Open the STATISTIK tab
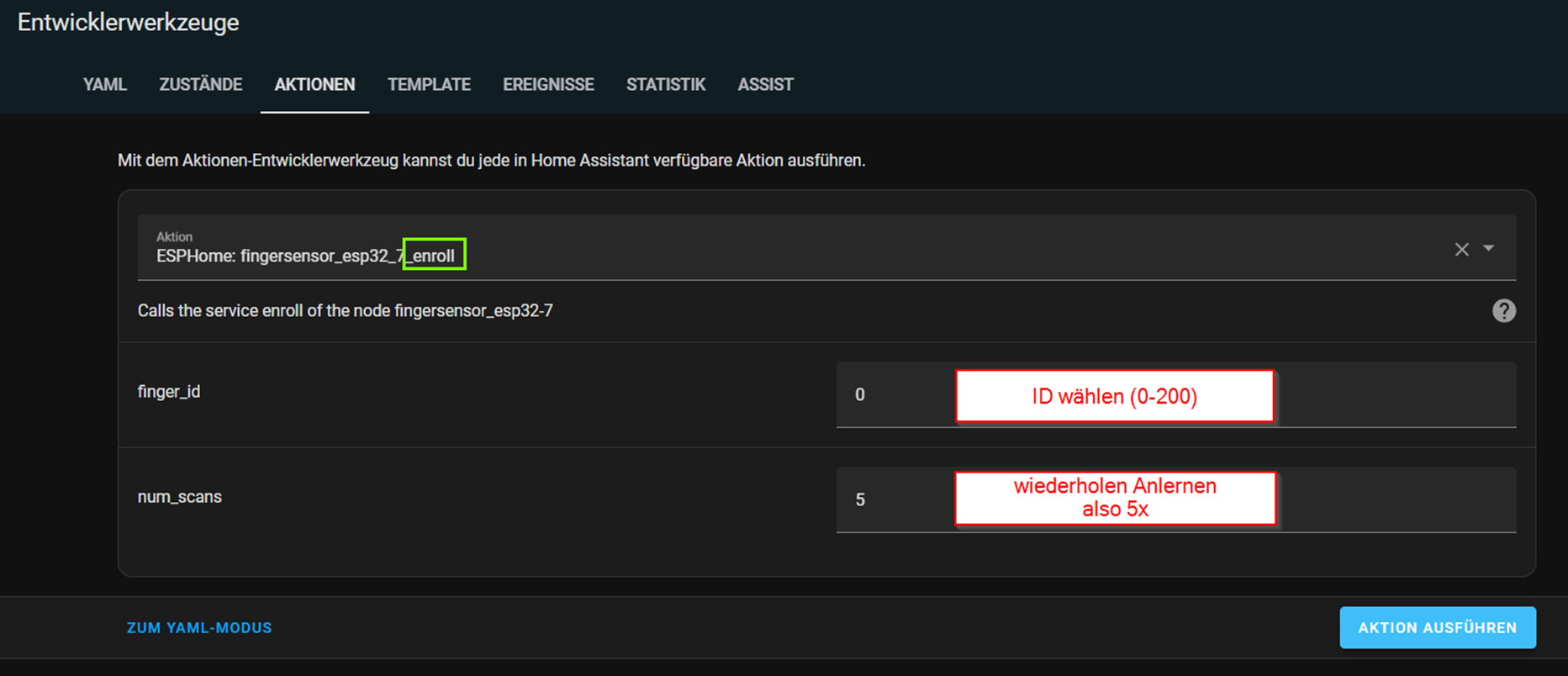This screenshot has width=1568, height=676. pos(665,84)
